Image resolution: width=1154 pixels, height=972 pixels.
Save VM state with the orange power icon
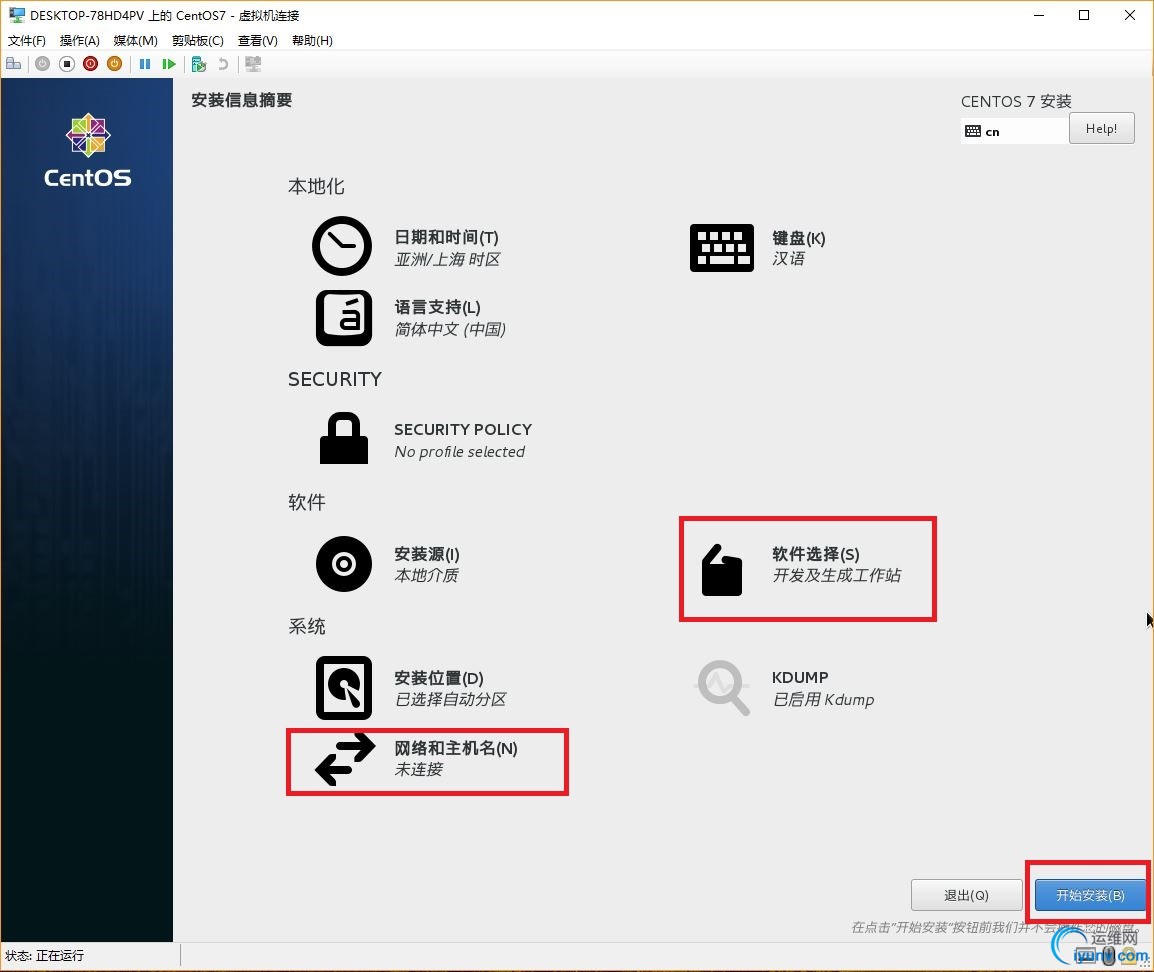click(114, 64)
